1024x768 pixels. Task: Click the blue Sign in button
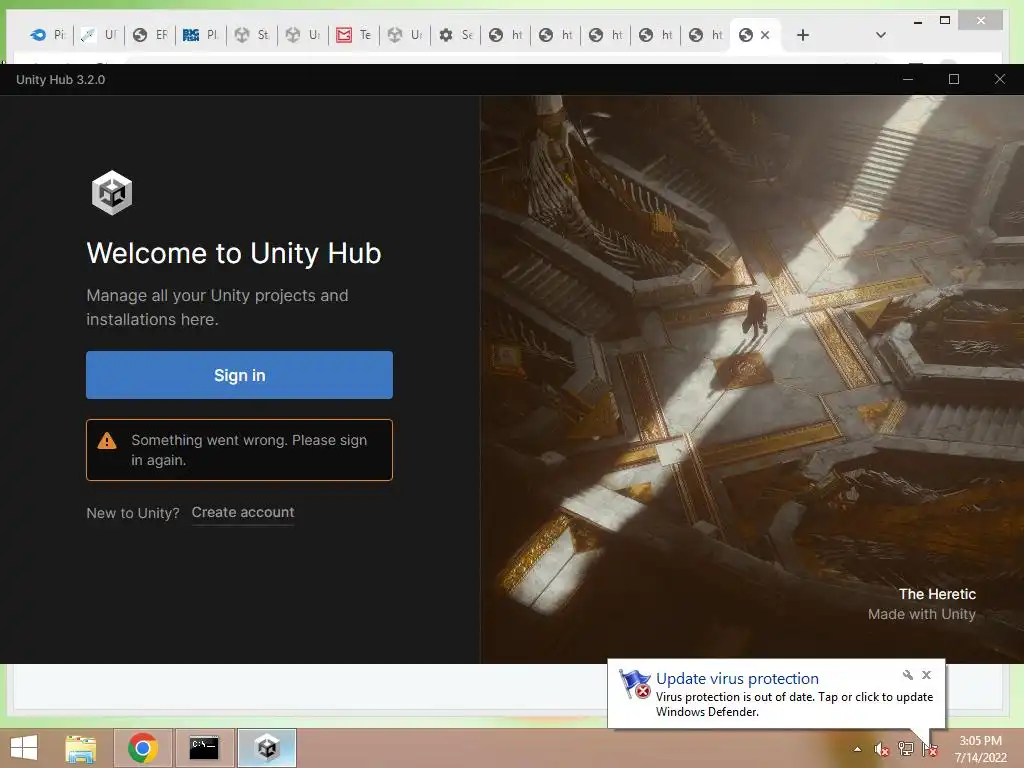239,375
